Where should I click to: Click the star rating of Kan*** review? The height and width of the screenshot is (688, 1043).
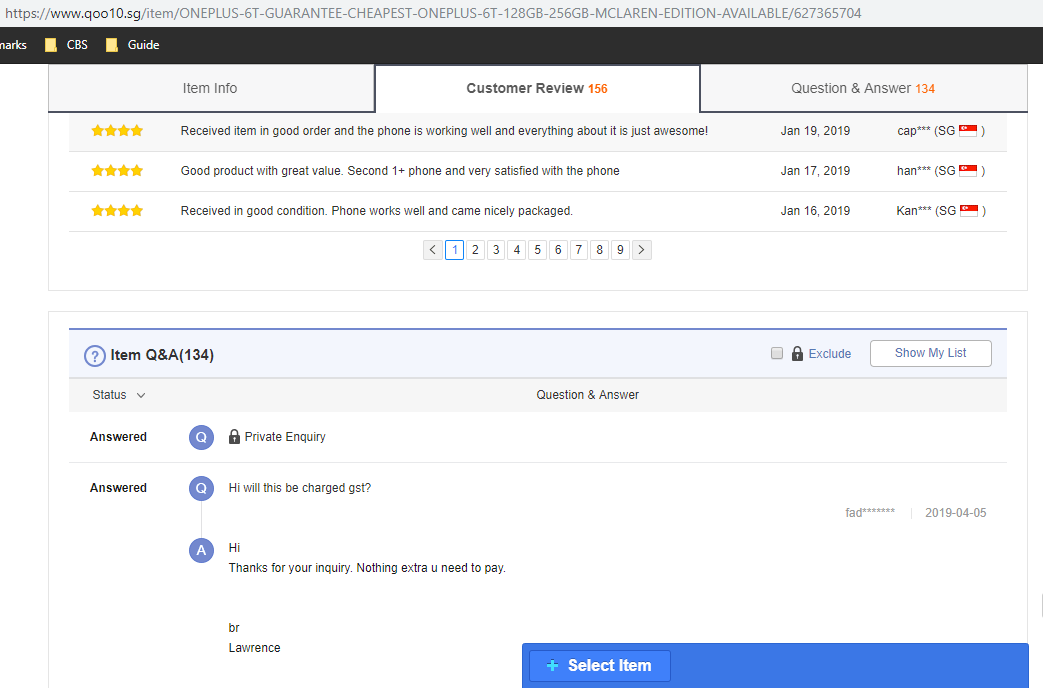pyautogui.click(x=117, y=210)
